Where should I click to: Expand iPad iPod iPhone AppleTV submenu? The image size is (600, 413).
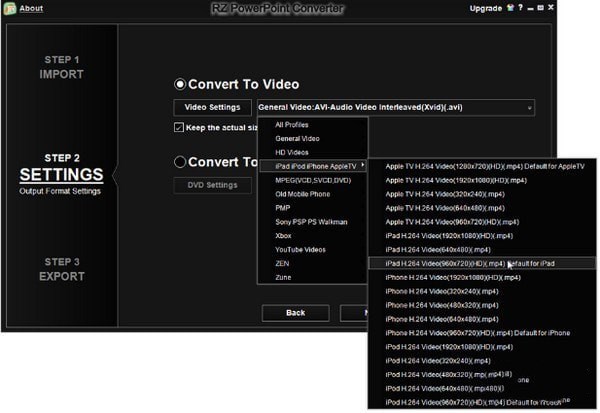(x=313, y=166)
